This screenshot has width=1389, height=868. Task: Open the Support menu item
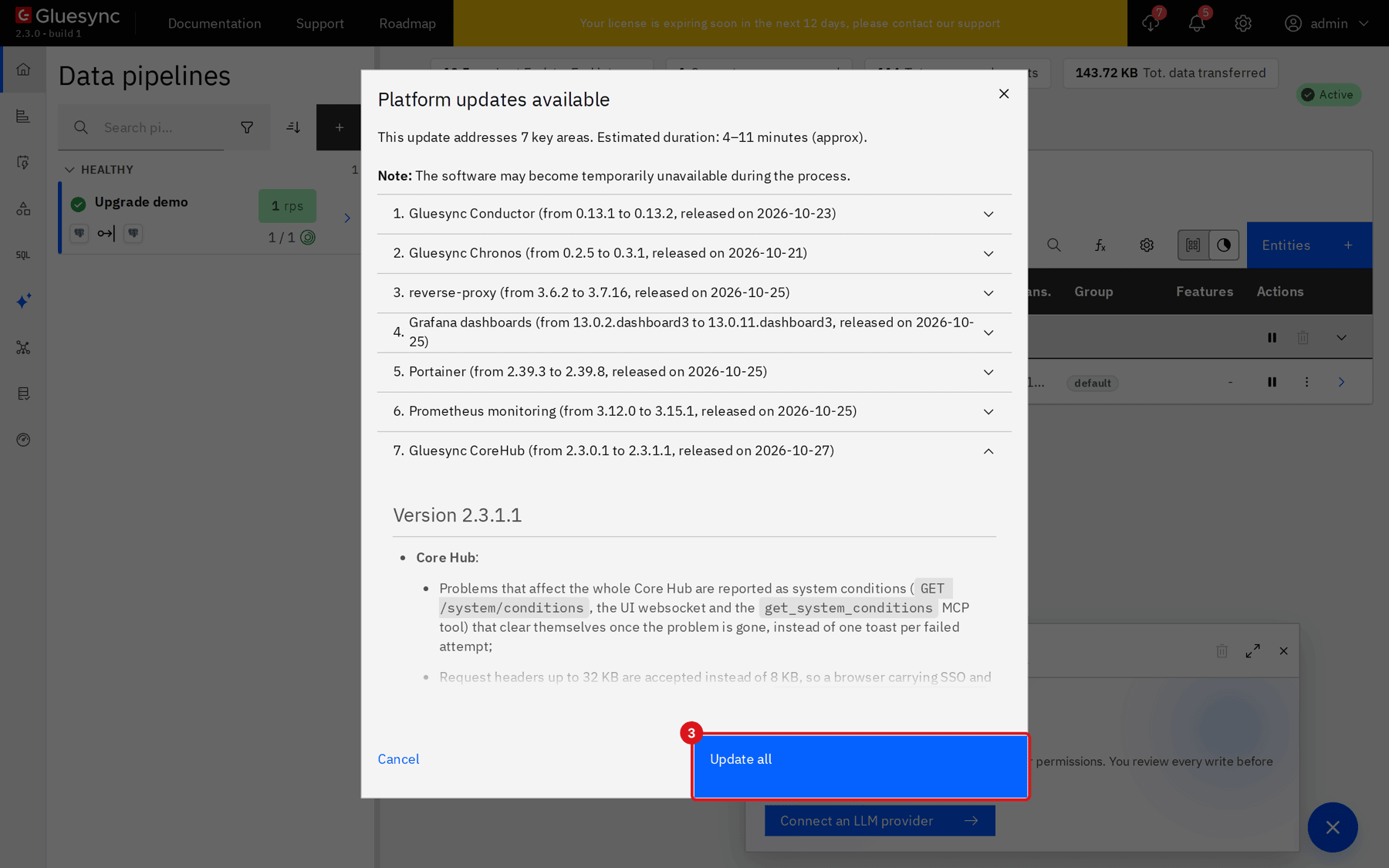320,23
